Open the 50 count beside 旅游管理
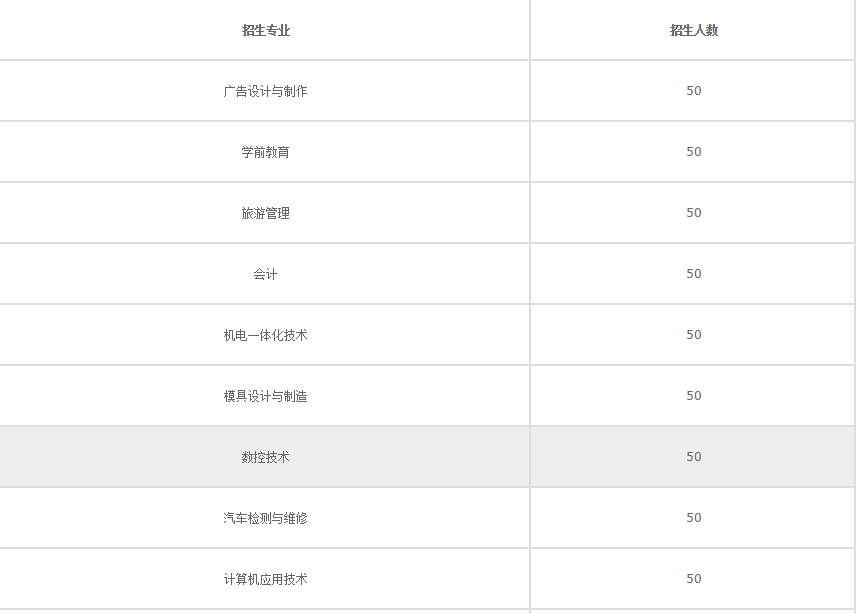The height and width of the screenshot is (613, 860). (x=694, y=213)
